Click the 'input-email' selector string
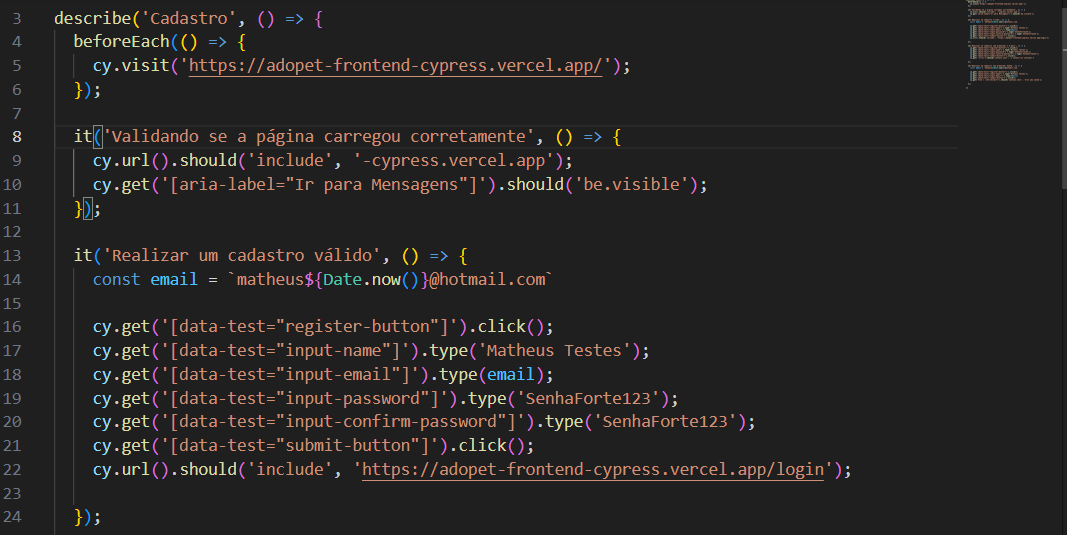 coord(290,374)
